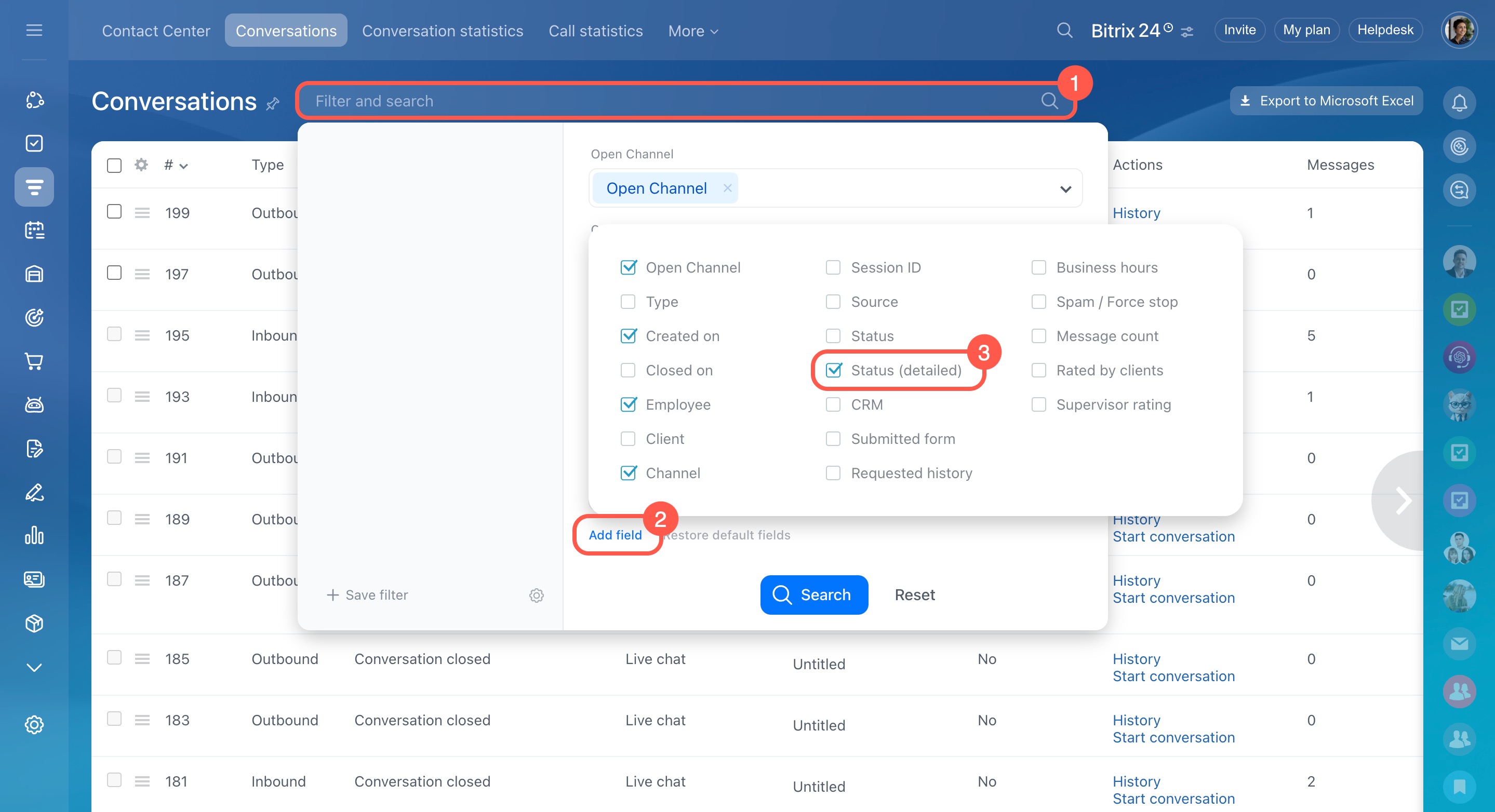Open the Call statistics tab
The width and height of the screenshot is (1495, 812).
(x=595, y=31)
